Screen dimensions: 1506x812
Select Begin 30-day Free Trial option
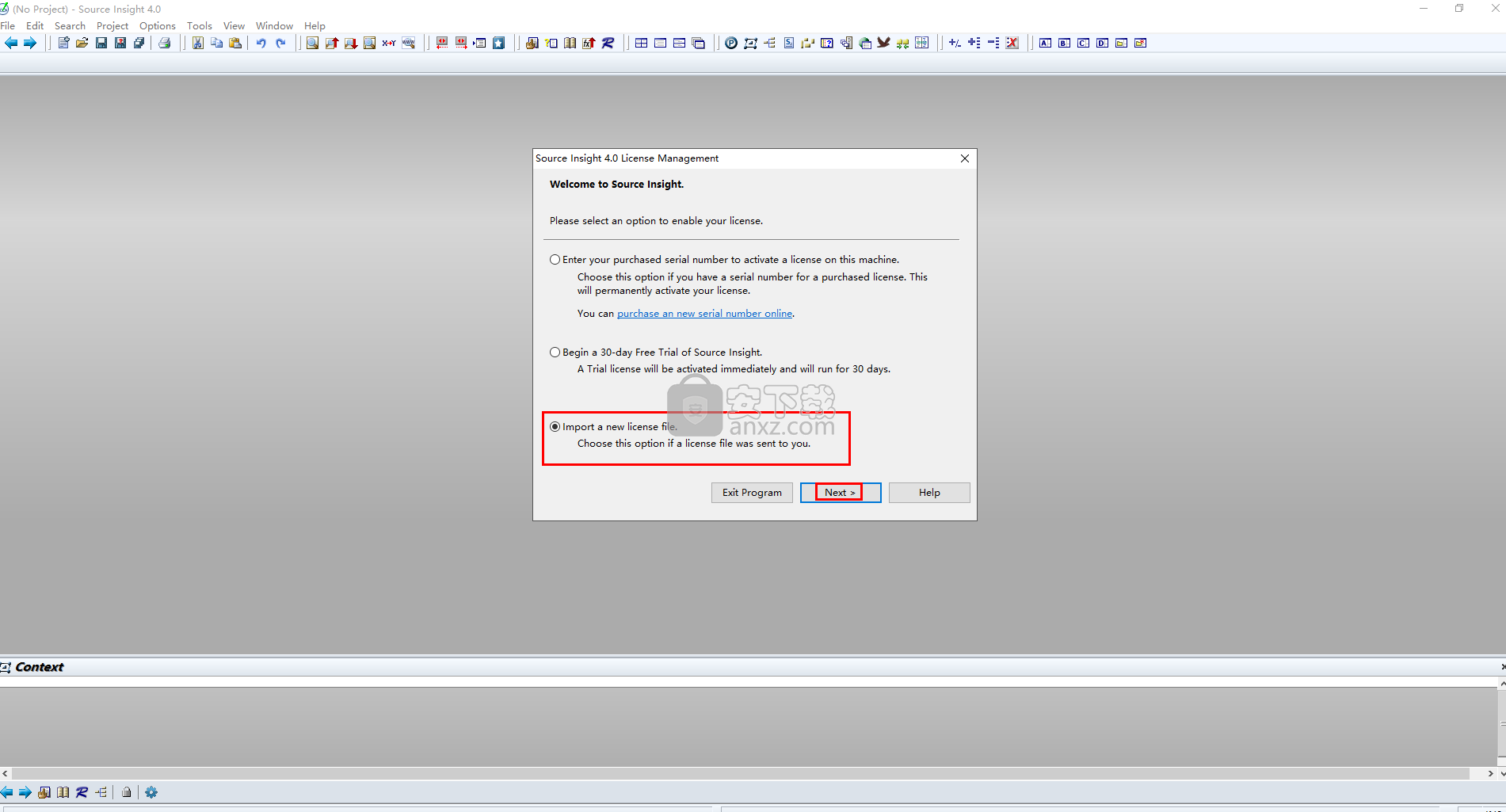tap(555, 353)
